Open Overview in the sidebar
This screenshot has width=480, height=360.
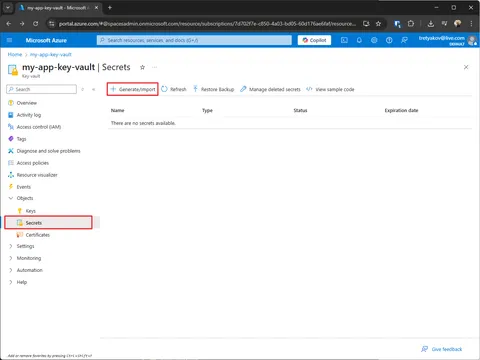click(22, 103)
